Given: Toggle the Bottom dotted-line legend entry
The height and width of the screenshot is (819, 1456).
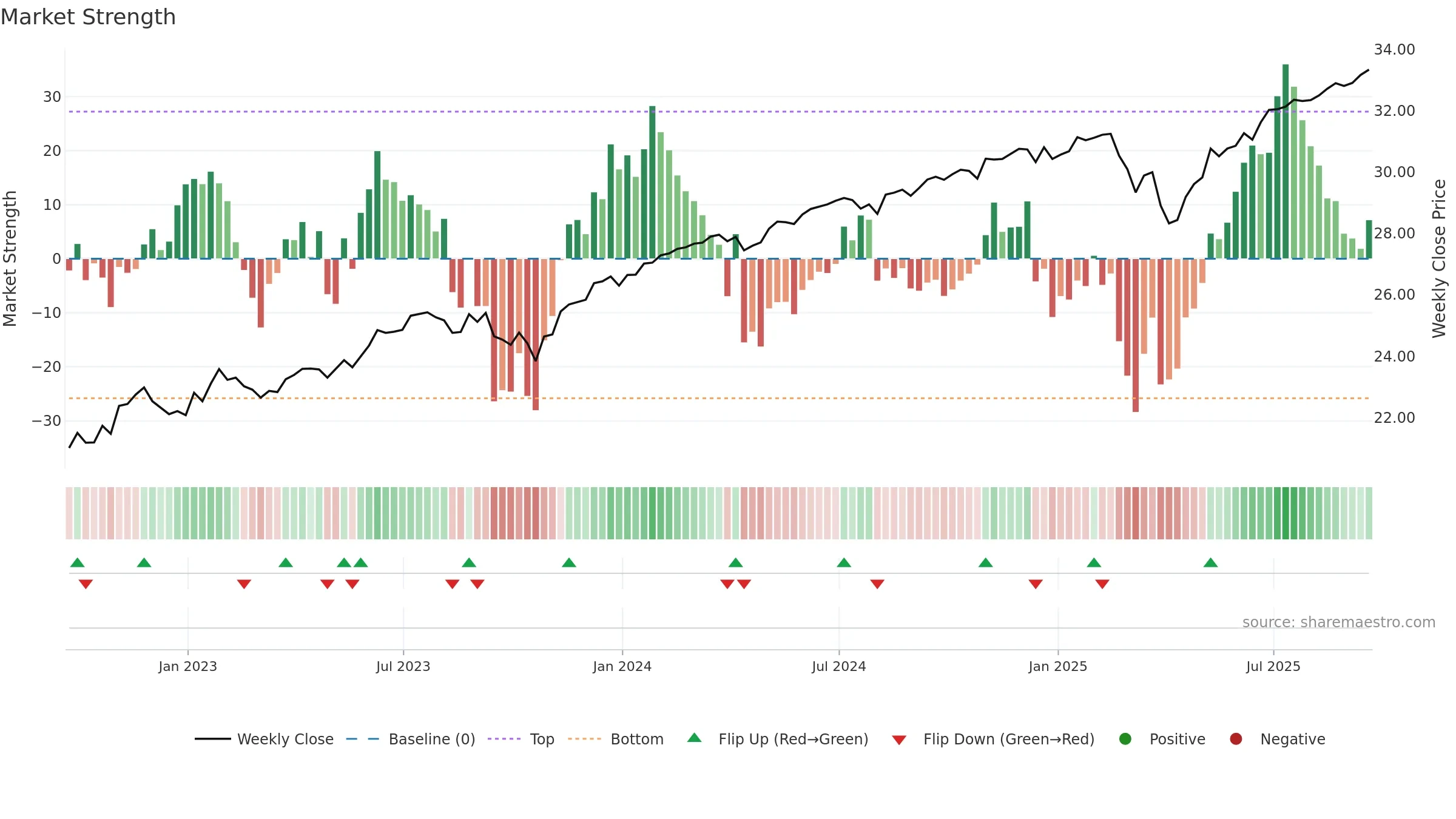Looking at the screenshot, I should [x=616, y=739].
